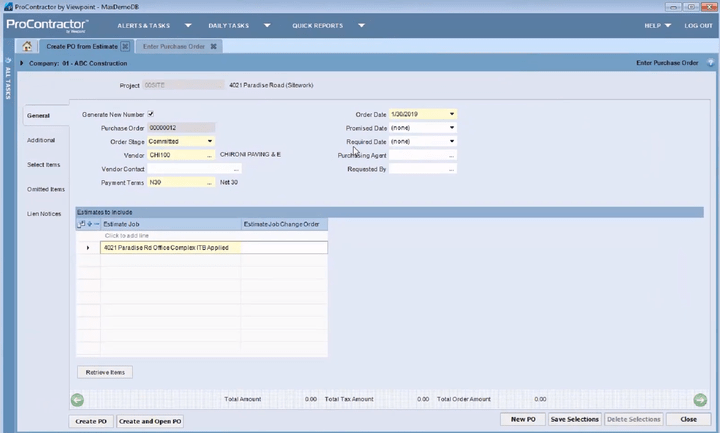Viewport: 720px width, 433px height.
Task: Toggle the Generate New Number checkbox
Action: point(151,114)
